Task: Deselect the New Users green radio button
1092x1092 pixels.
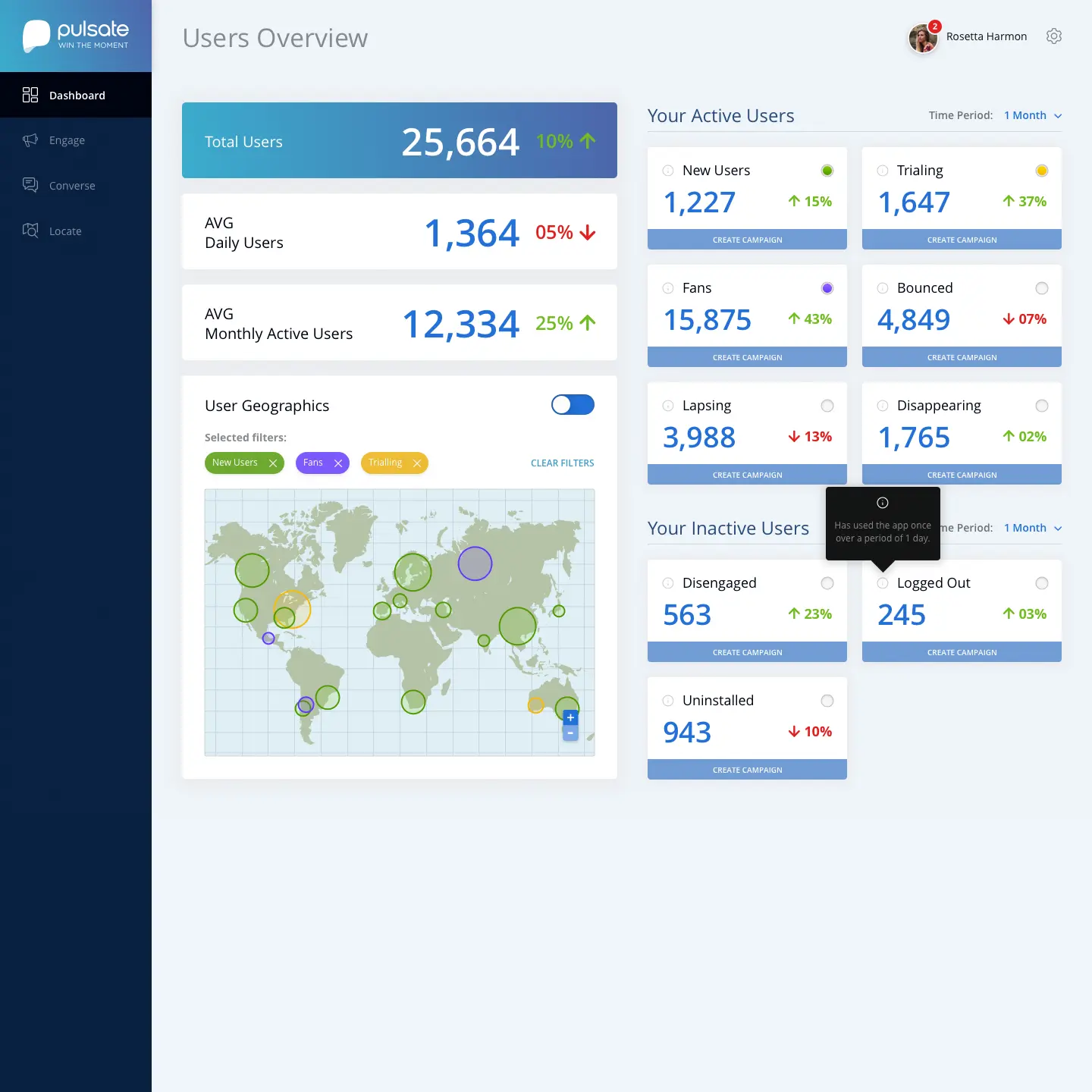Action: tap(827, 171)
